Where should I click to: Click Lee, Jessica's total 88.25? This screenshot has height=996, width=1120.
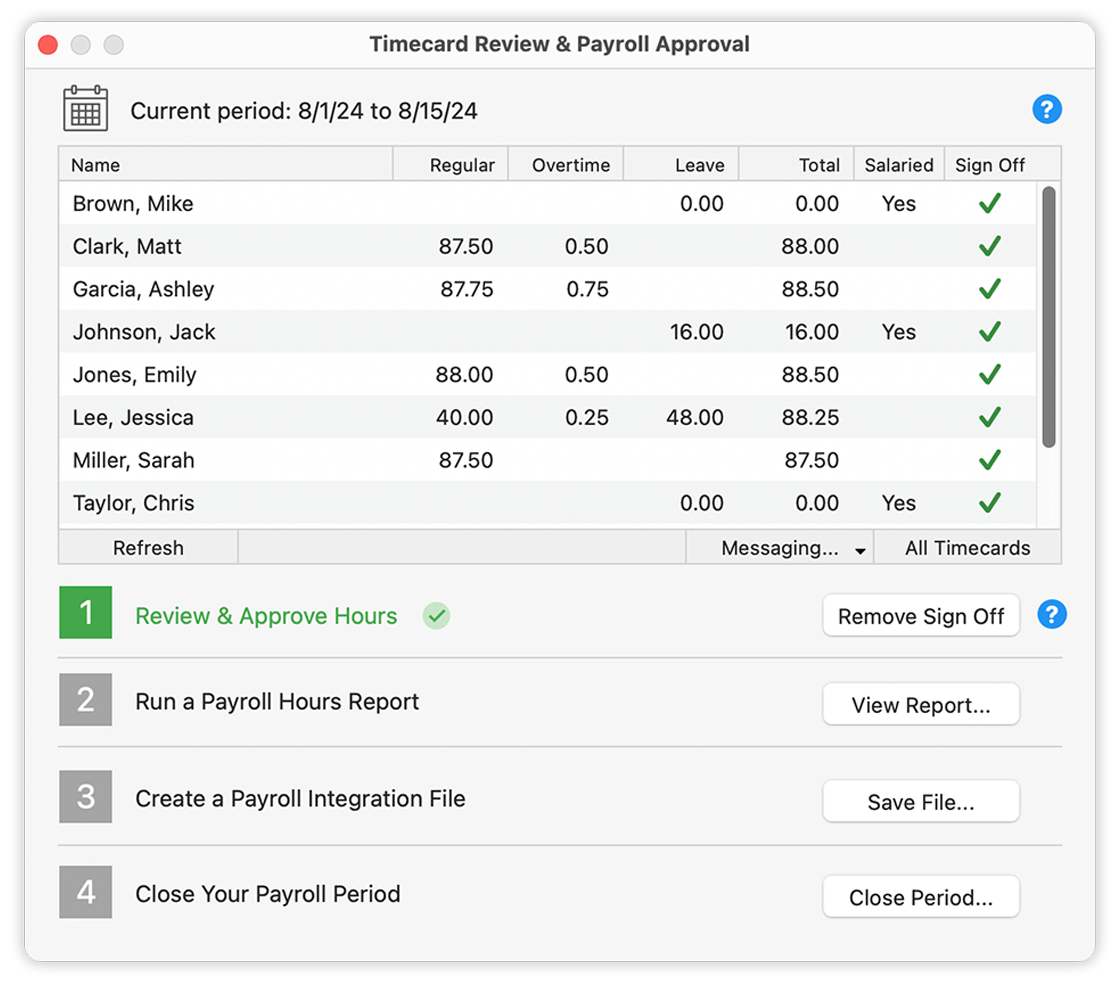tap(810, 417)
